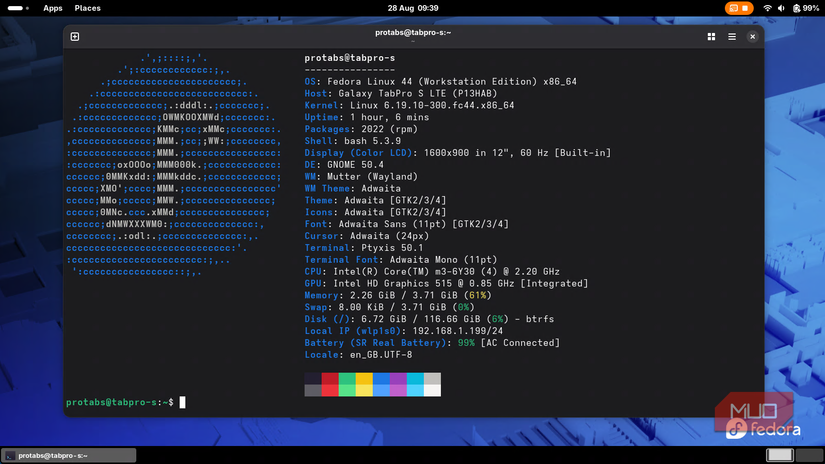The height and width of the screenshot is (464, 825).
Task: Click the Font line Adwaita Sans (11pt)
Action: tap(407, 224)
